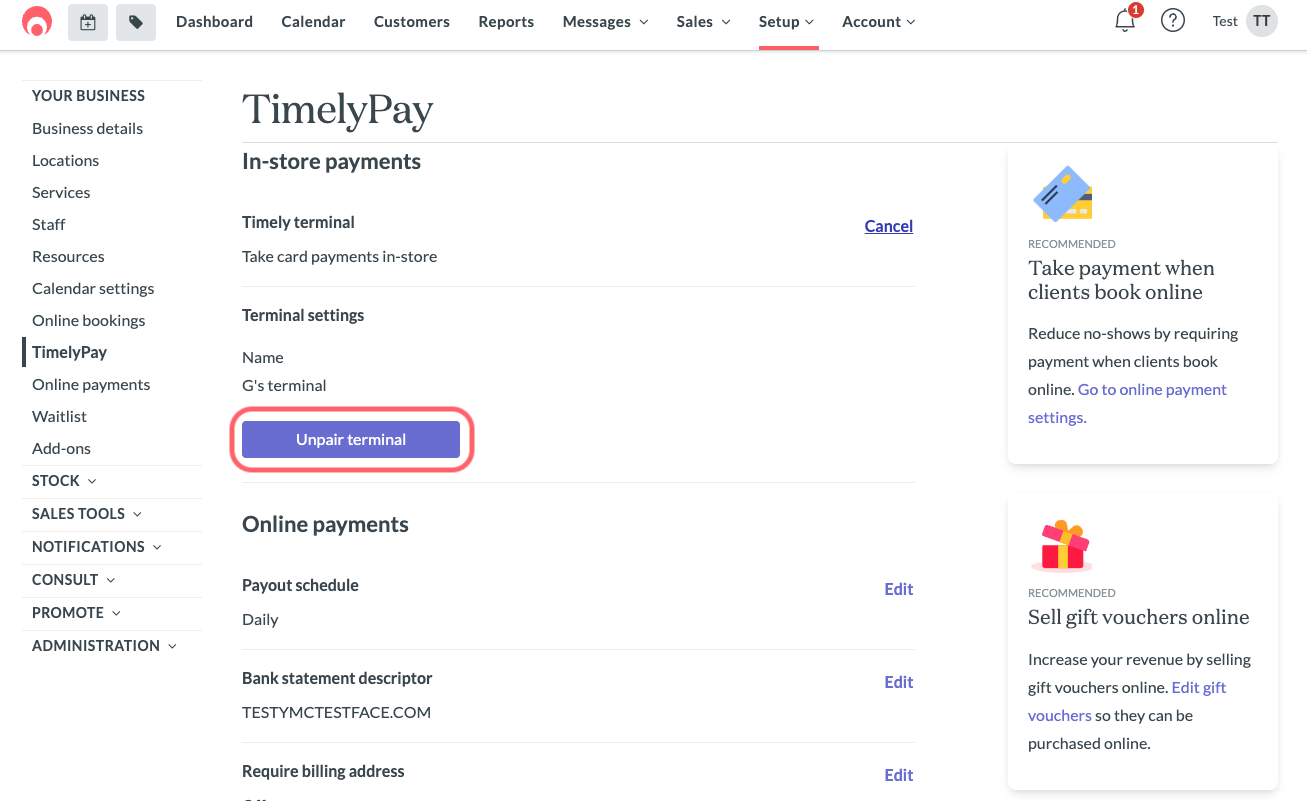Click the In-store payments heading
The width and height of the screenshot is (1307, 801).
331,162
